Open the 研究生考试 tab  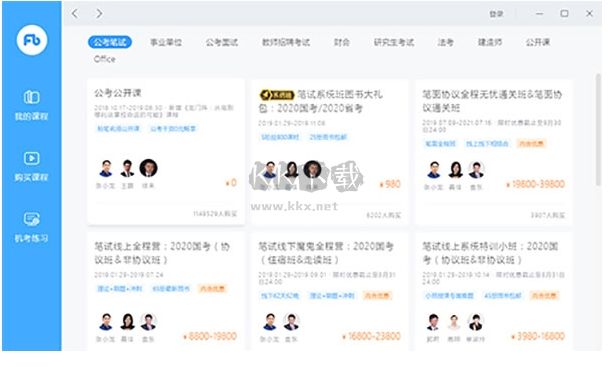[394, 42]
